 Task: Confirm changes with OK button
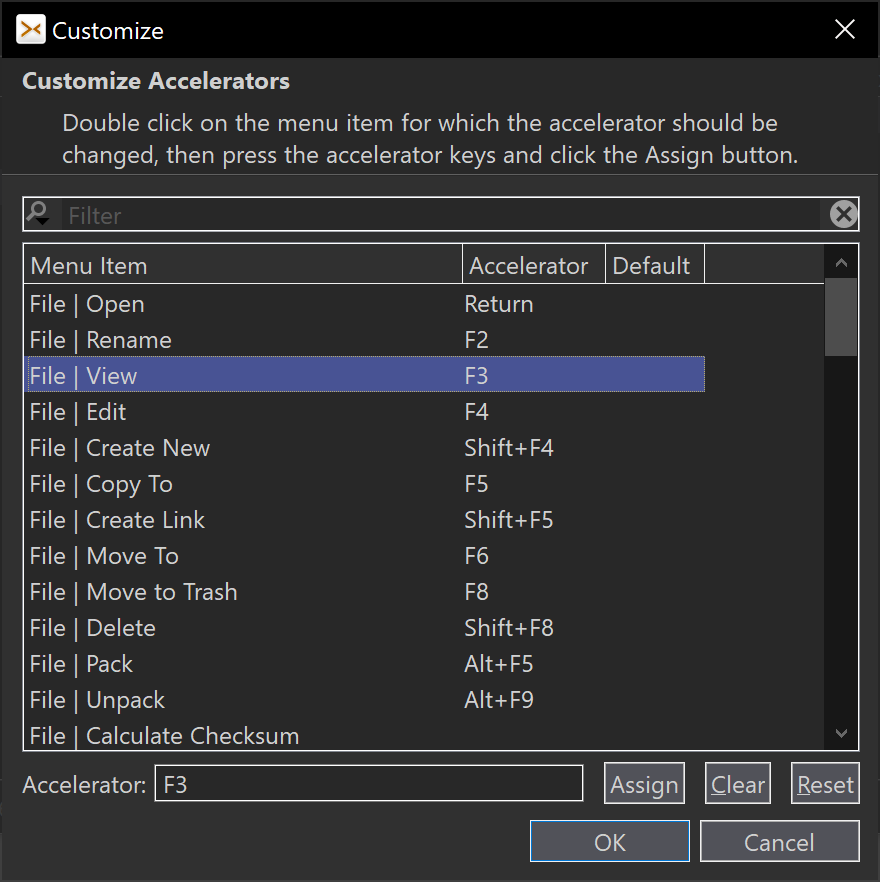(609, 842)
